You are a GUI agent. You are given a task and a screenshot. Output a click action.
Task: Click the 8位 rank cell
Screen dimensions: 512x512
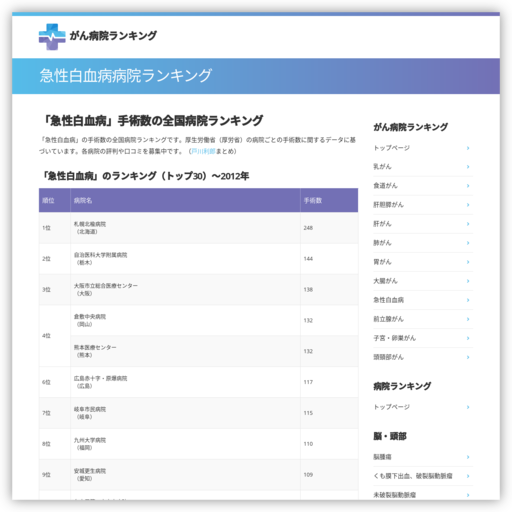point(55,444)
